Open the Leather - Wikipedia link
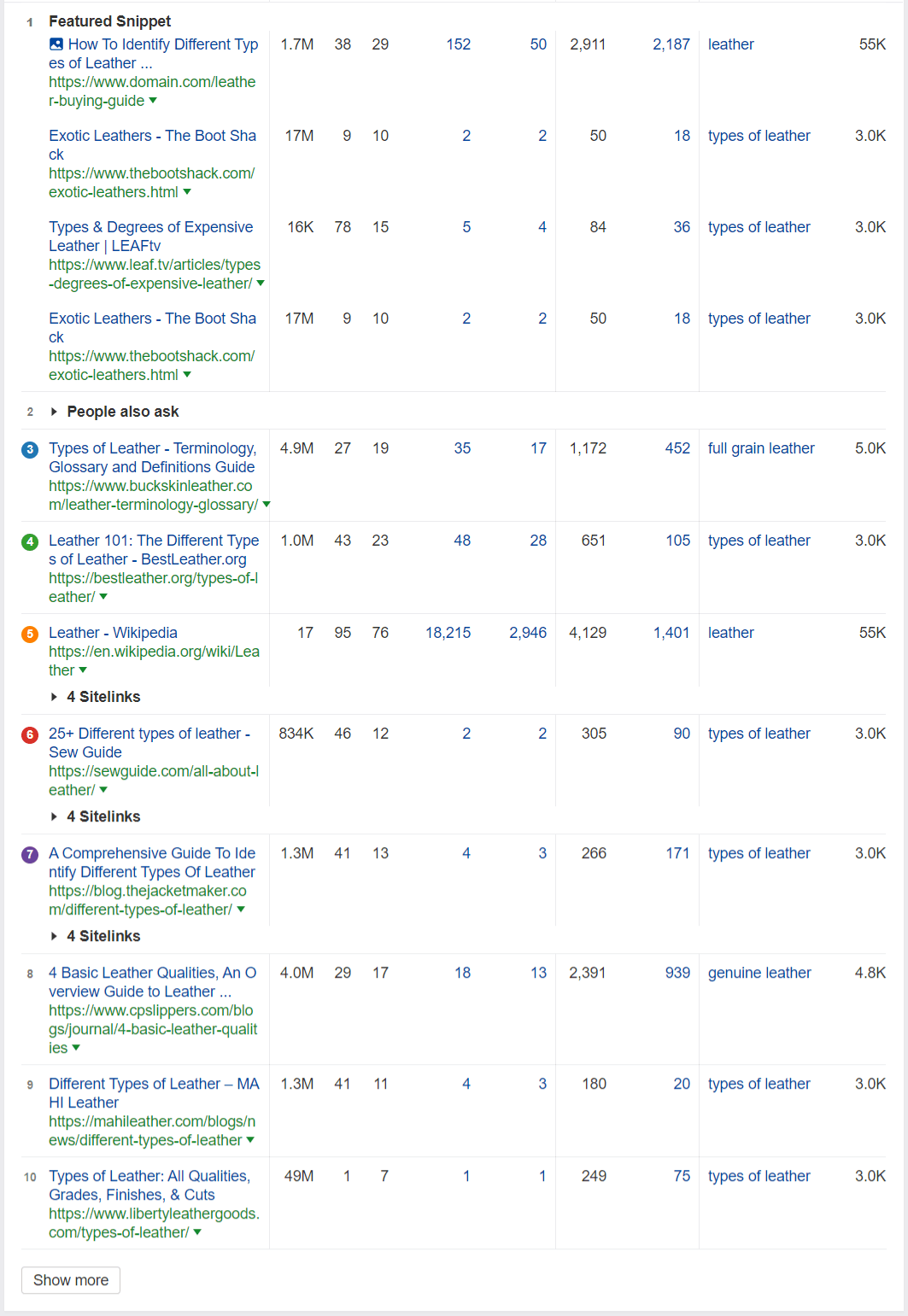Screen dimensions: 908x1316 (112, 633)
